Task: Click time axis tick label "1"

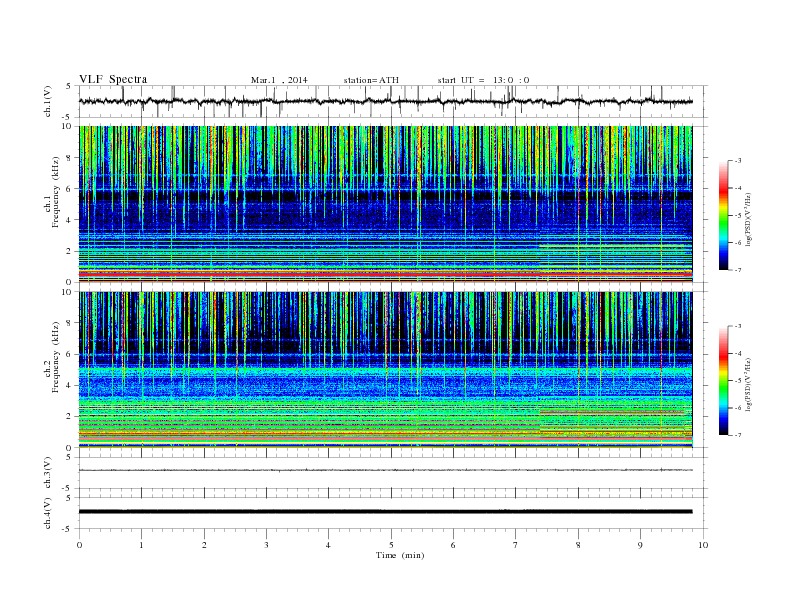Action: (x=141, y=545)
